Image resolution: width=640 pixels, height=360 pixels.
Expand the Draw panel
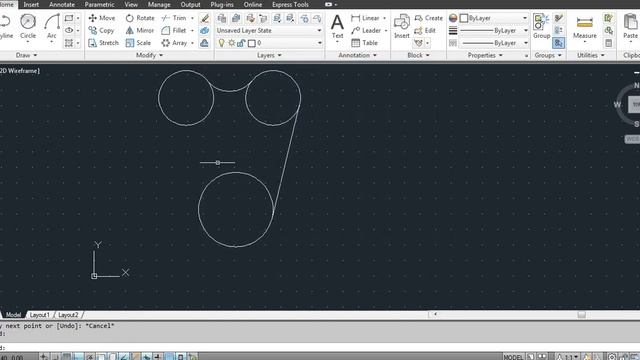(26, 55)
